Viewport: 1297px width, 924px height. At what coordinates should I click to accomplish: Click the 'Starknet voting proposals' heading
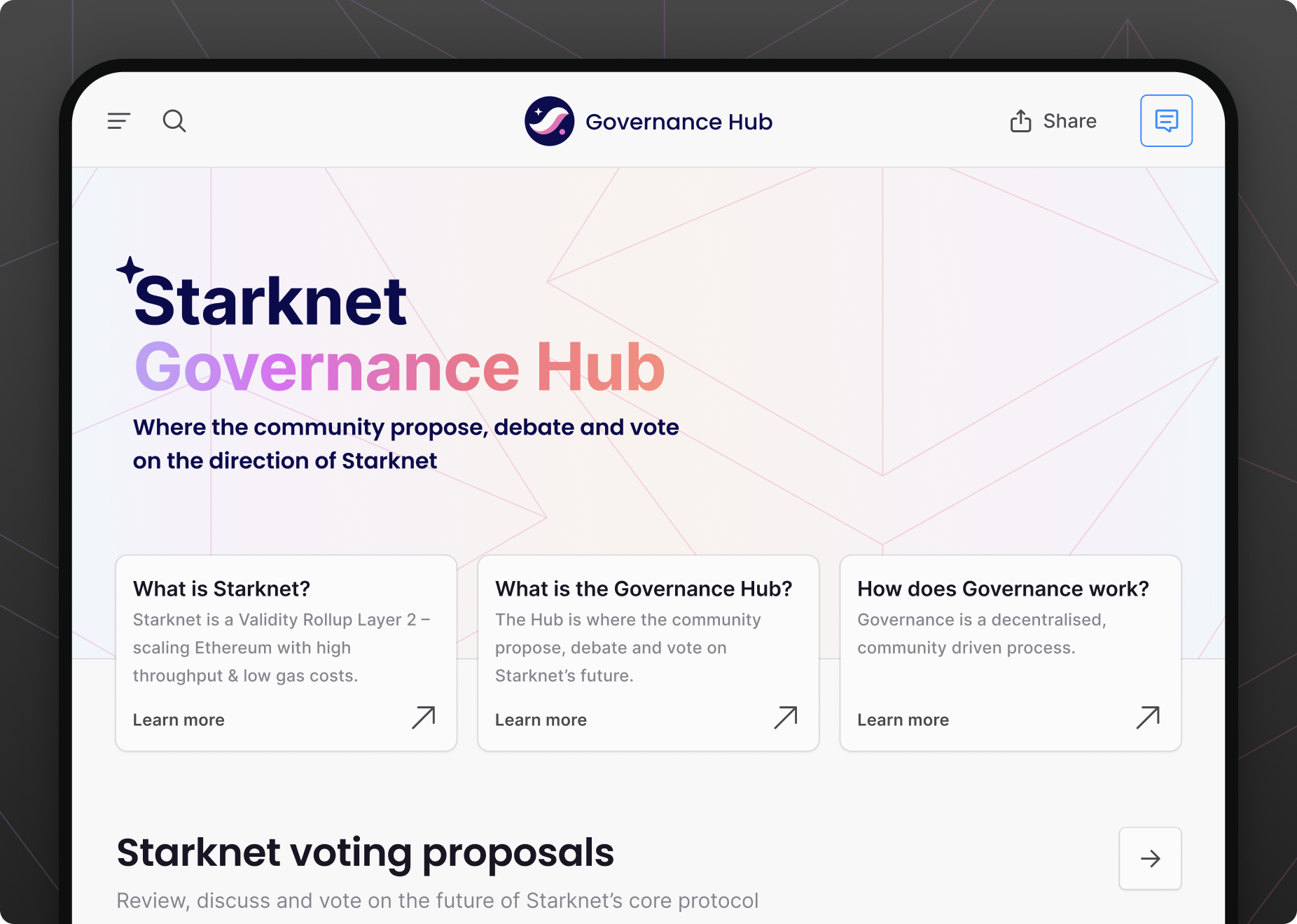coord(366,851)
